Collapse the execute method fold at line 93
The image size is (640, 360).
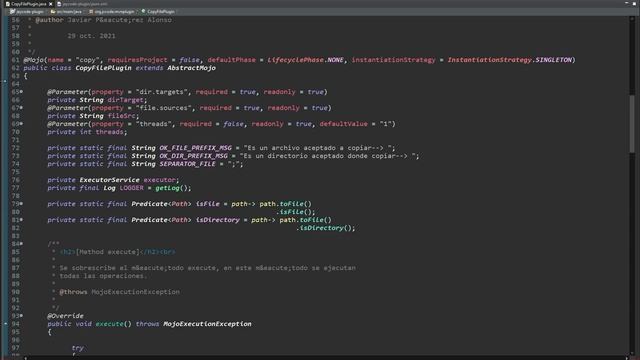(x=21, y=316)
